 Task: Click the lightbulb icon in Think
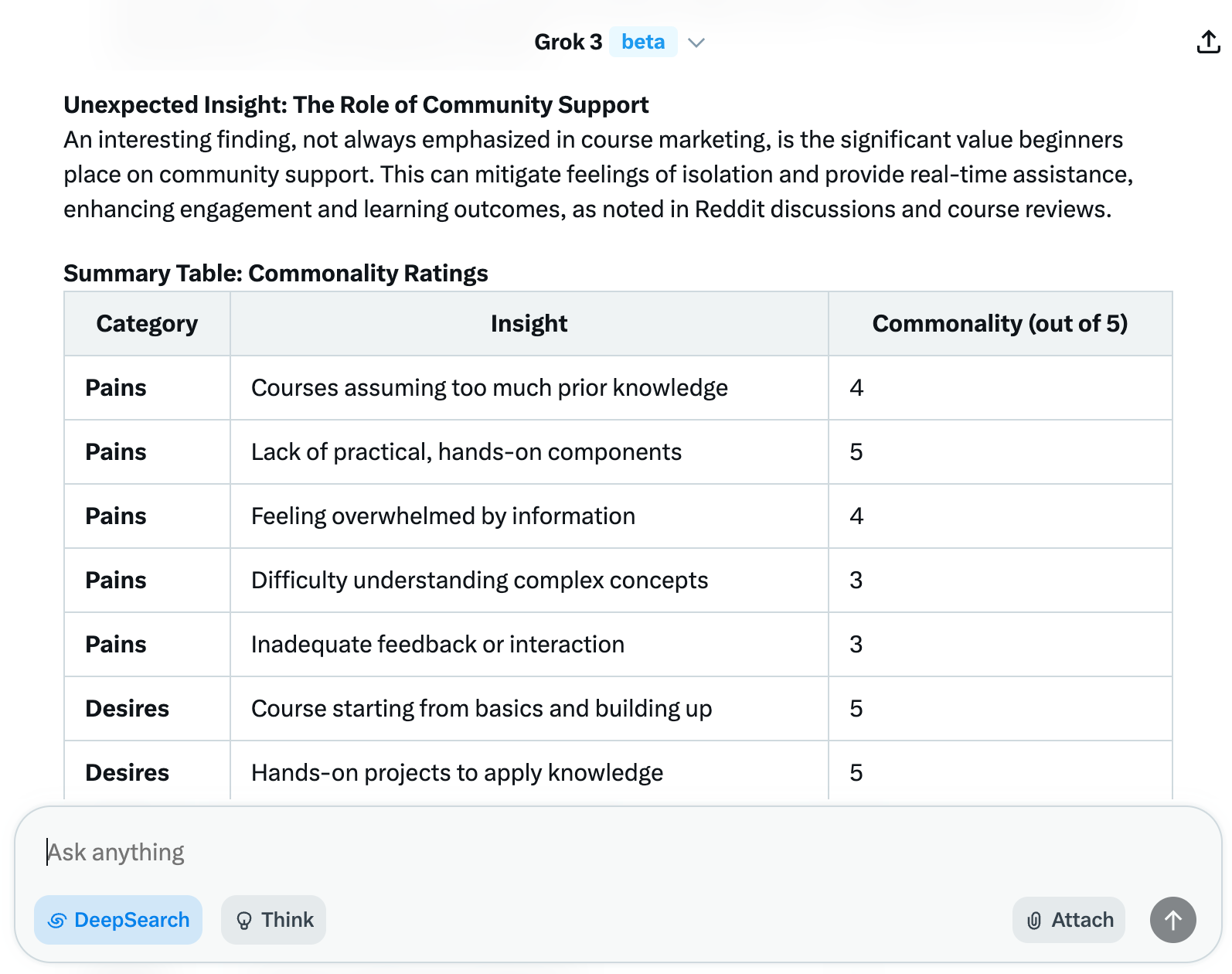tap(244, 921)
